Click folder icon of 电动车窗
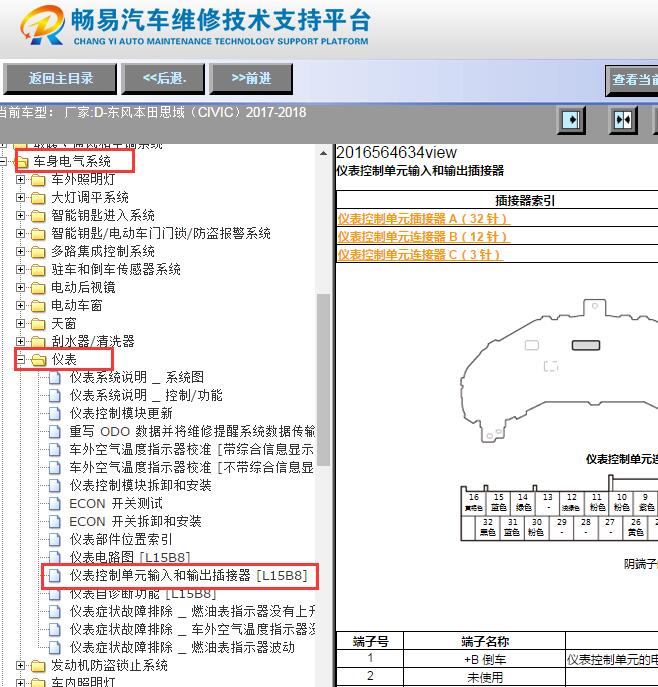Viewport: 658px width, 687px height. tap(38, 306)
